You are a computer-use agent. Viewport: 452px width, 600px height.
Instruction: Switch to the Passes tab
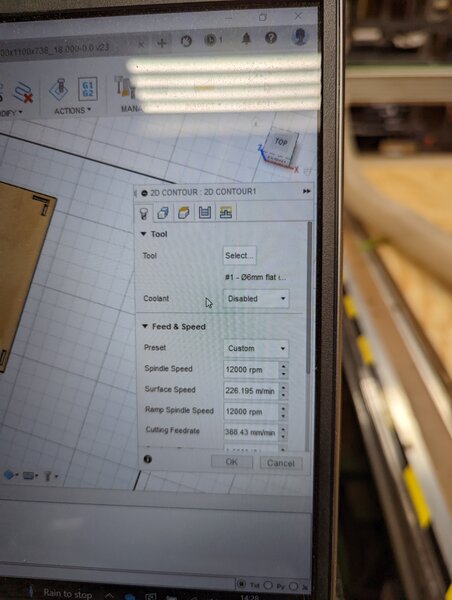[x=205, y=212]
